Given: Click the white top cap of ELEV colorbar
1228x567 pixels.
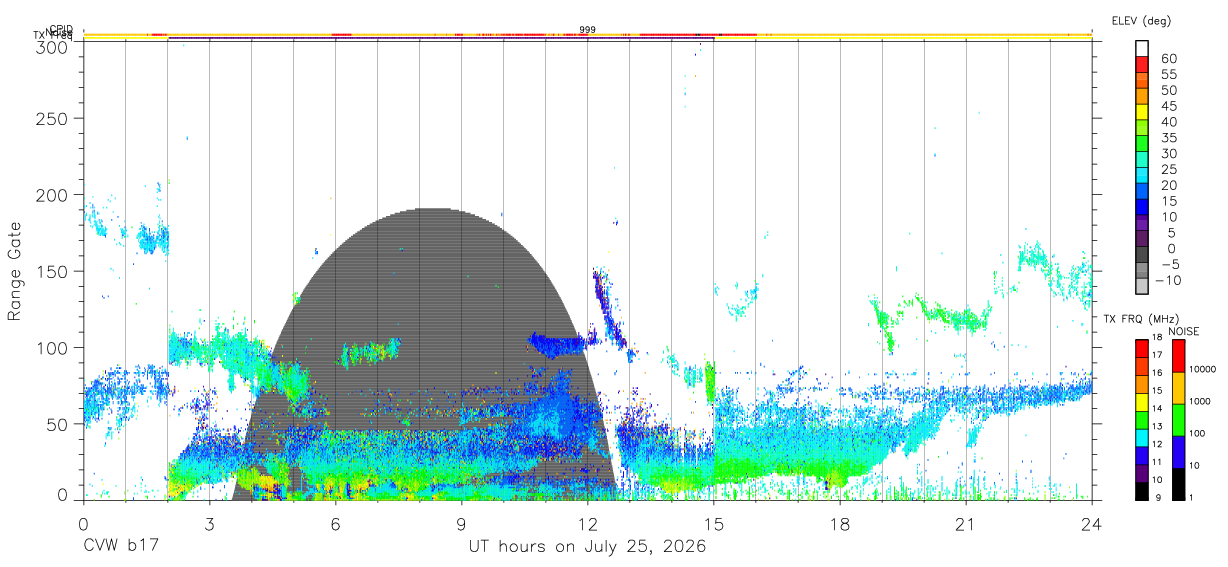Looking at the screenshot, I should pyautogui.click(x=1143, y=47).
